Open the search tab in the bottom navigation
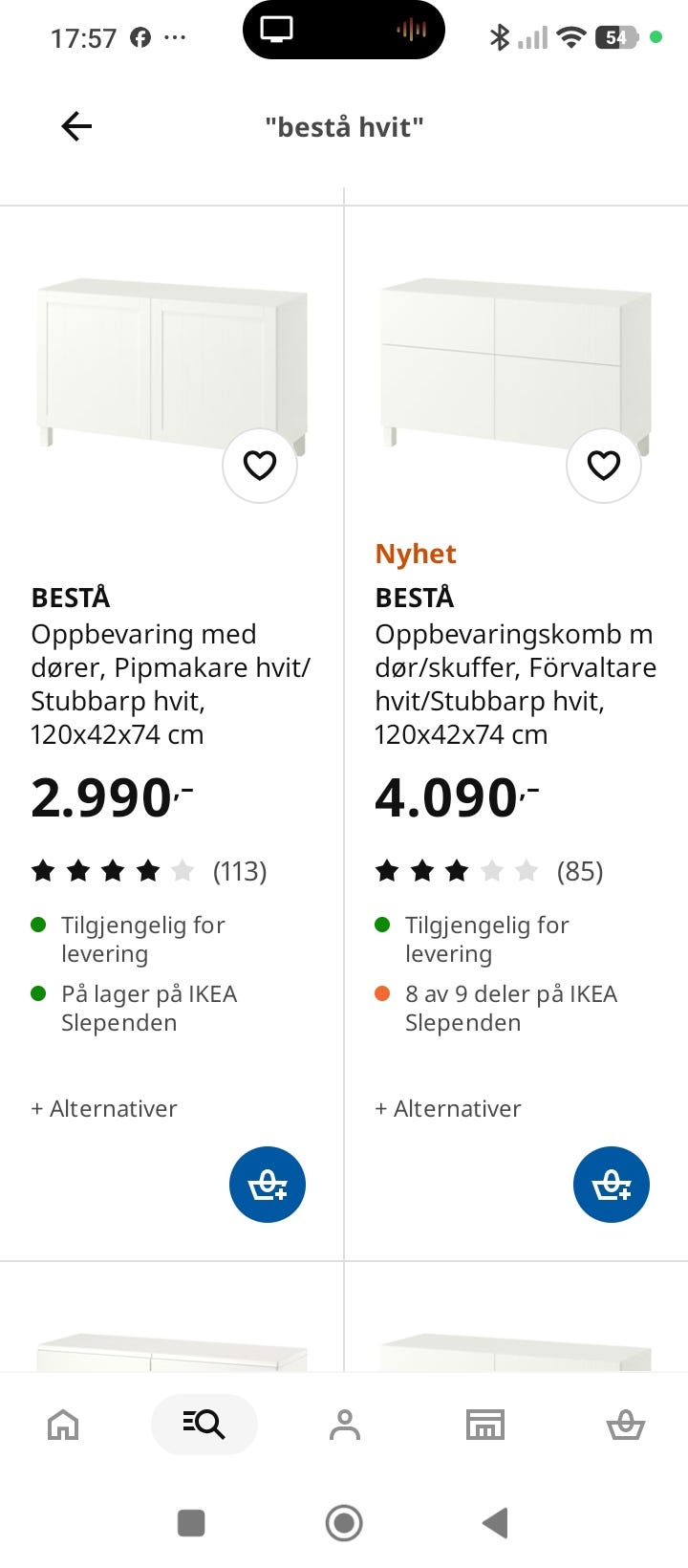This screenshot has height=1568, width=688. point(204,1425)
